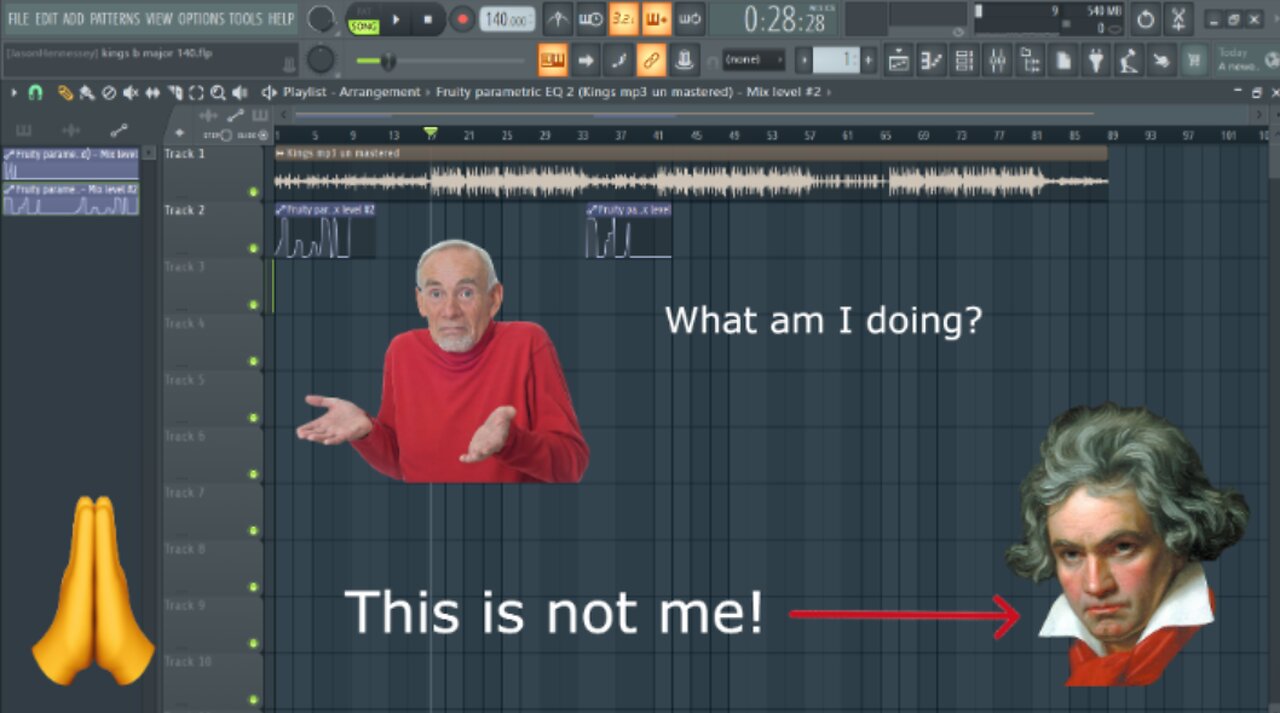Toggle loop recording button
The height and width of the screenshot is (713, 1280).
689,19
